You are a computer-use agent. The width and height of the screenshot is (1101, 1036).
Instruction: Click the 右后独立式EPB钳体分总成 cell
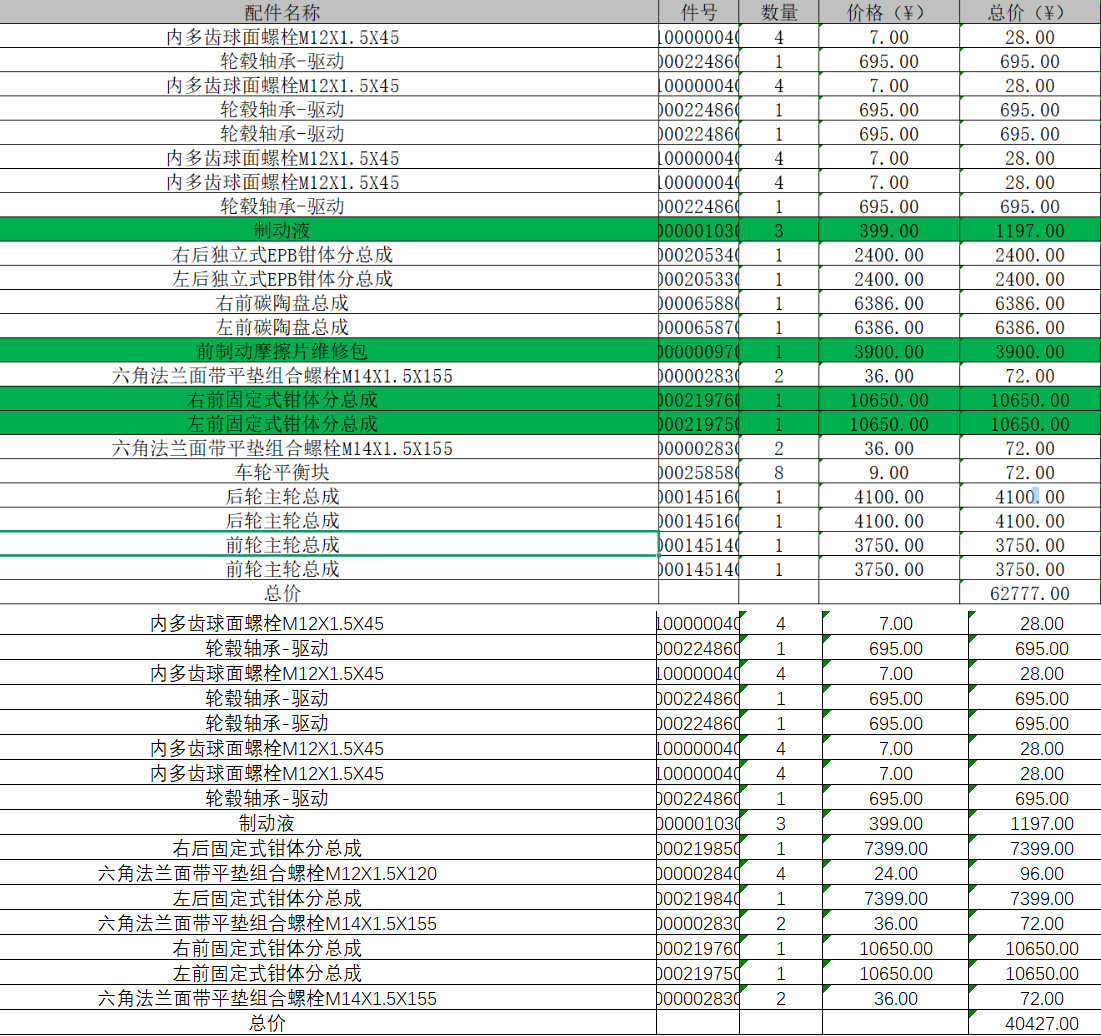[282, 255]
